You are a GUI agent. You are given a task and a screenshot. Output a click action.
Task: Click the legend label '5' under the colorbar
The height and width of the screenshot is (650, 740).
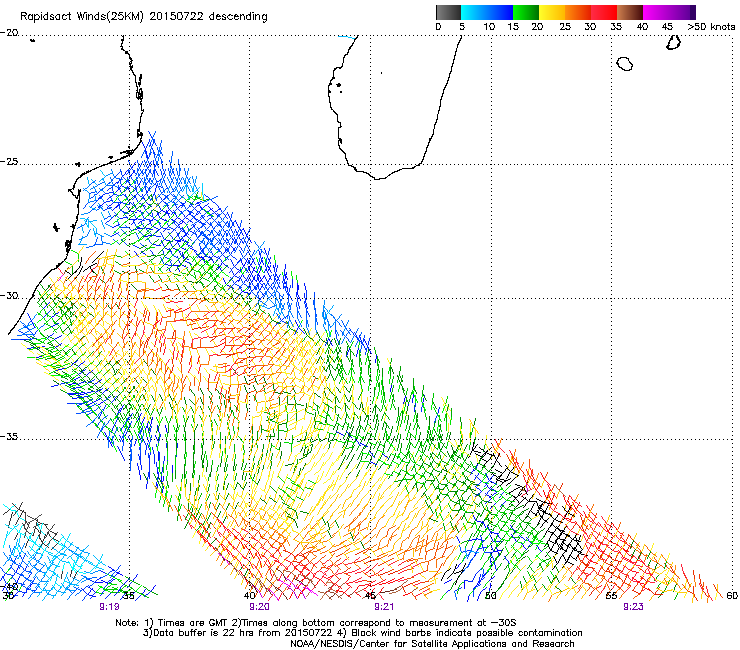(462, 27)
